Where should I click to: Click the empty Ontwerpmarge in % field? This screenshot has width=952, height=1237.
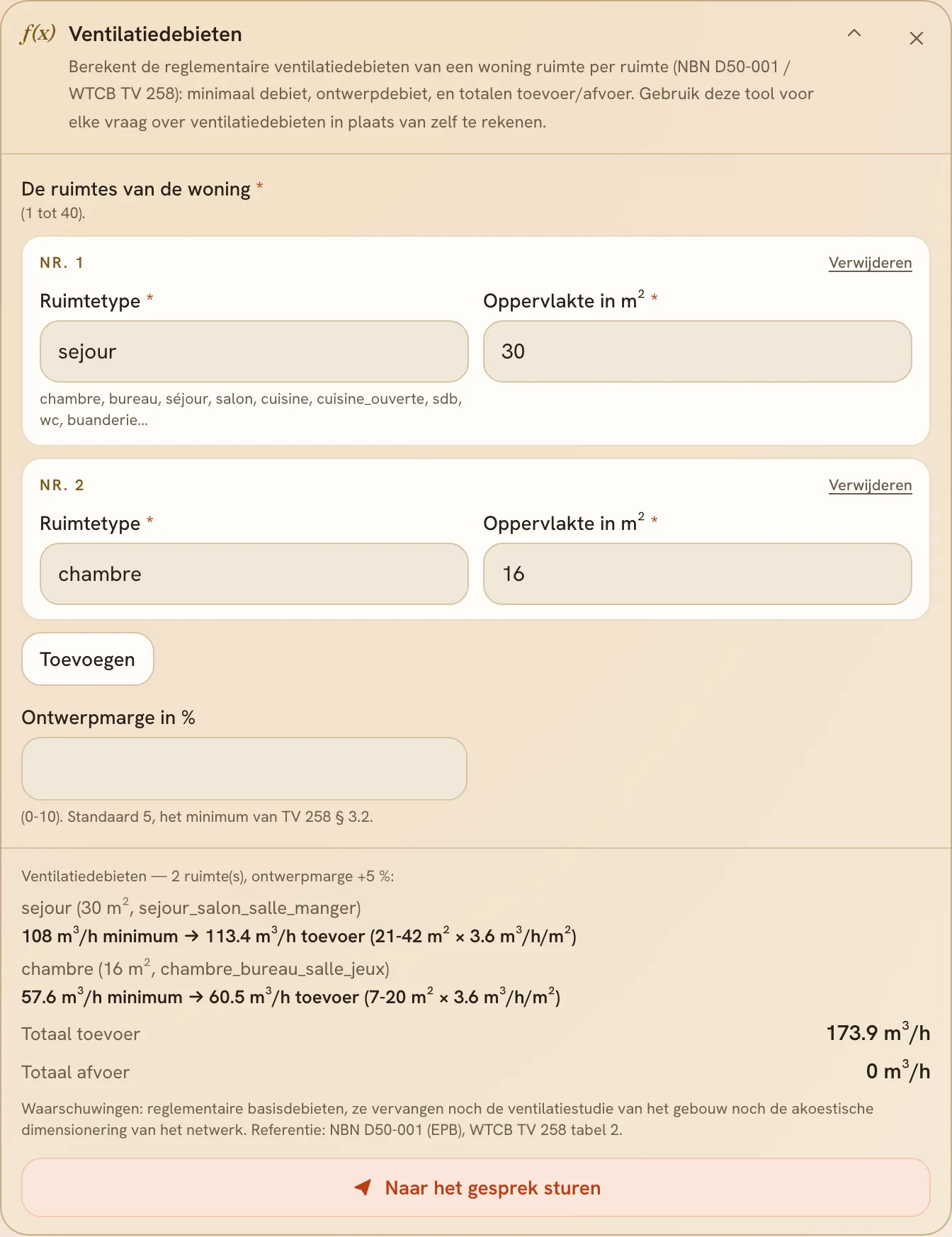pyautogui.click(x=244, y=769)
